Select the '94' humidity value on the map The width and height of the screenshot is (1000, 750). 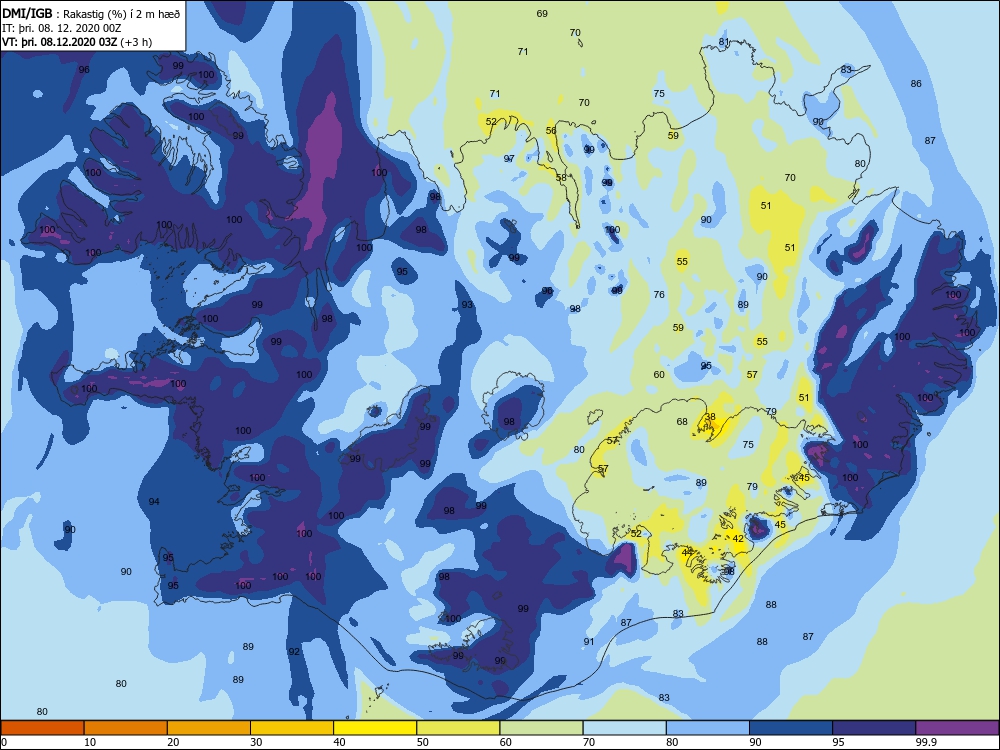(x=154, y=501)
